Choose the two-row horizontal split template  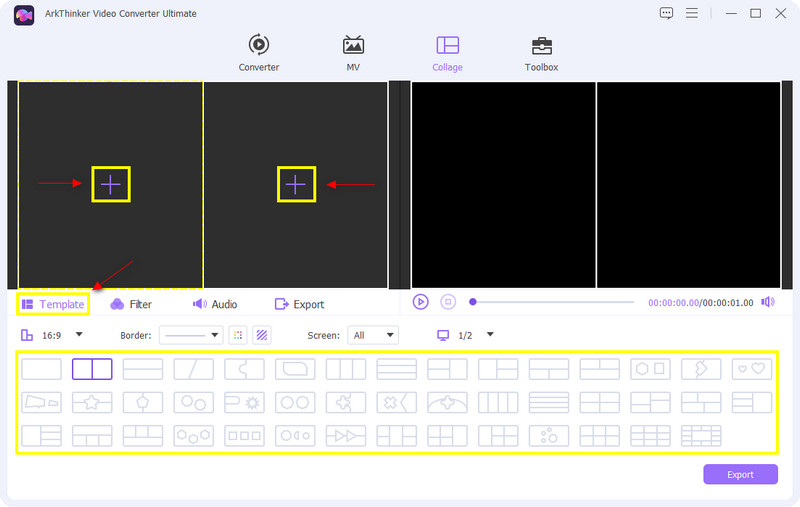pos(143,369)
